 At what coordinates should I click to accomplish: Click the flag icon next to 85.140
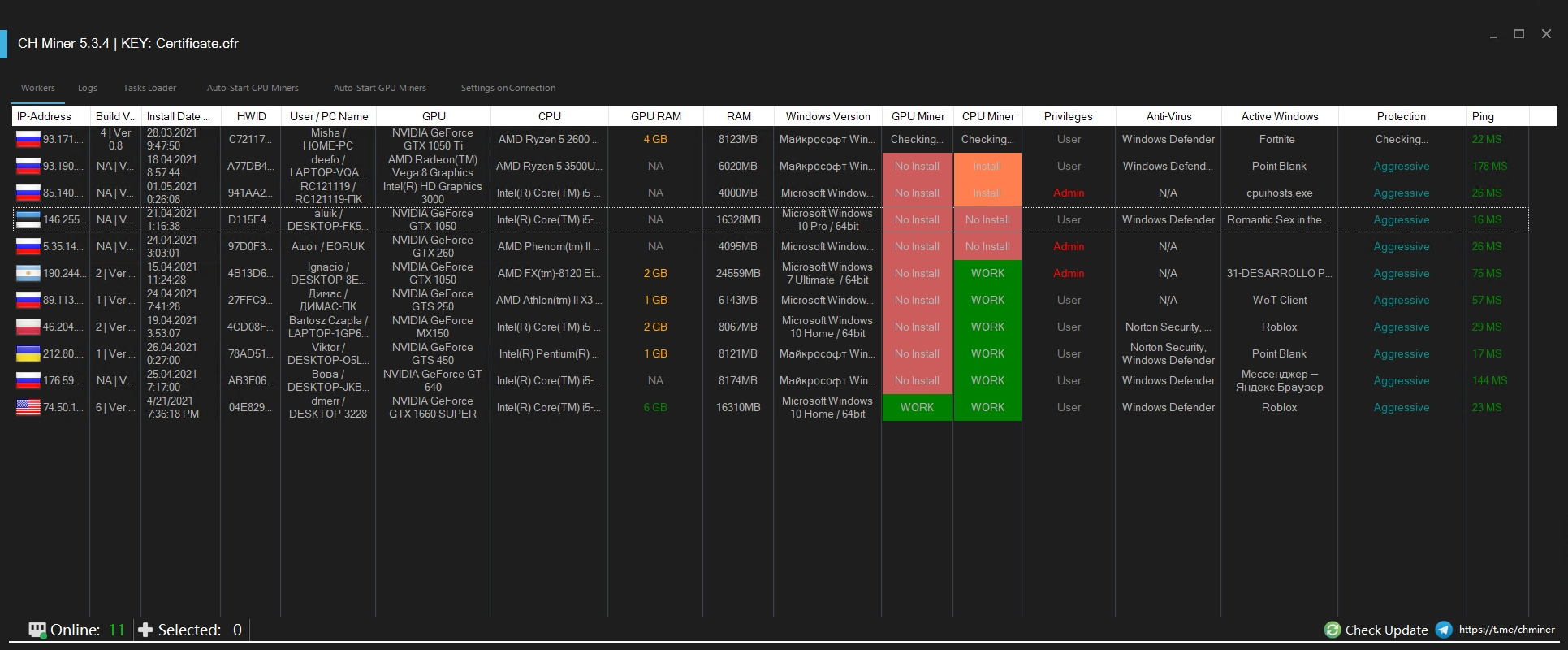pyautogui.click(x=28, y=193)
